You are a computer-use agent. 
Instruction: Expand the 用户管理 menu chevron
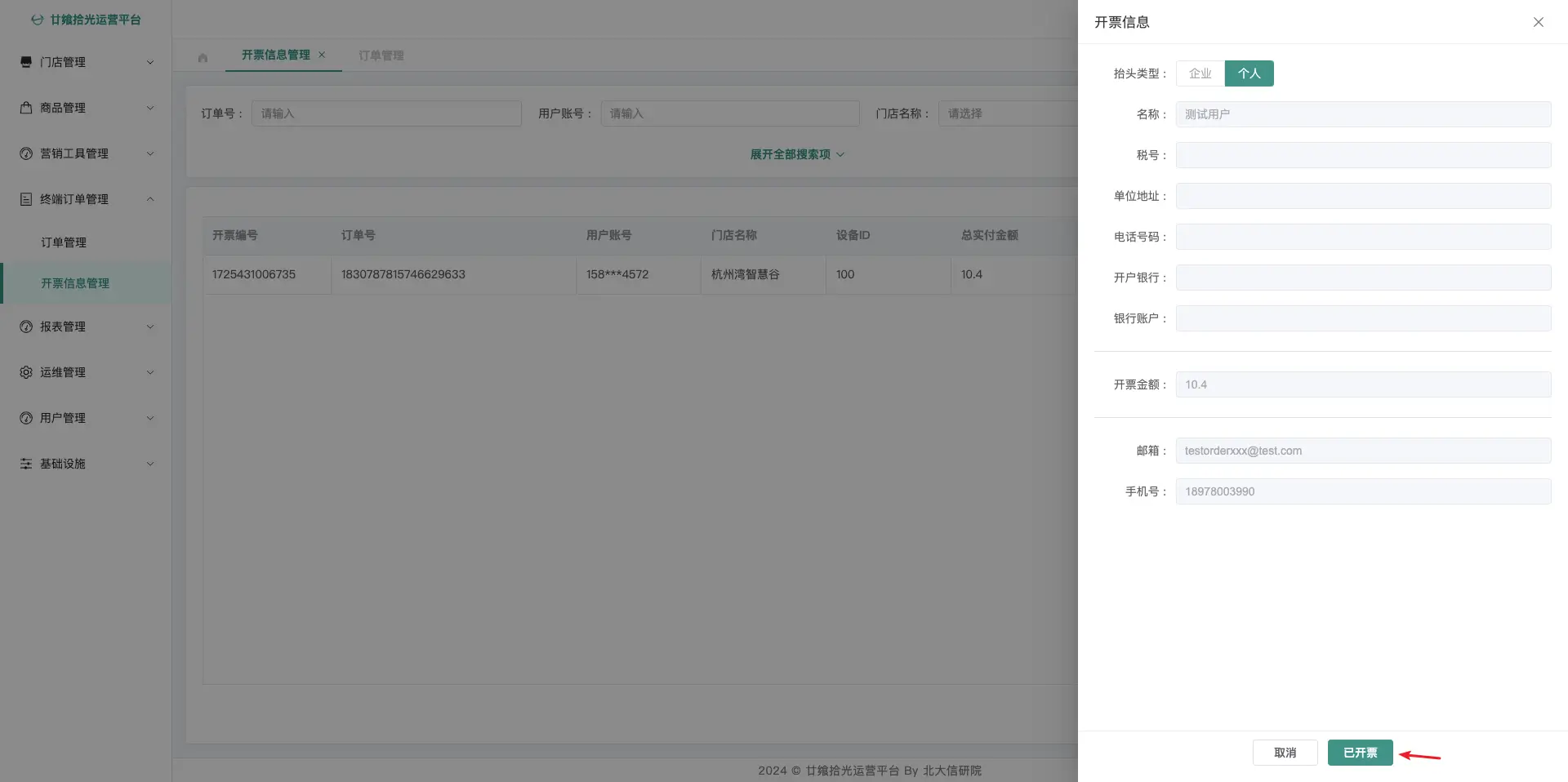tap(150, 418)
